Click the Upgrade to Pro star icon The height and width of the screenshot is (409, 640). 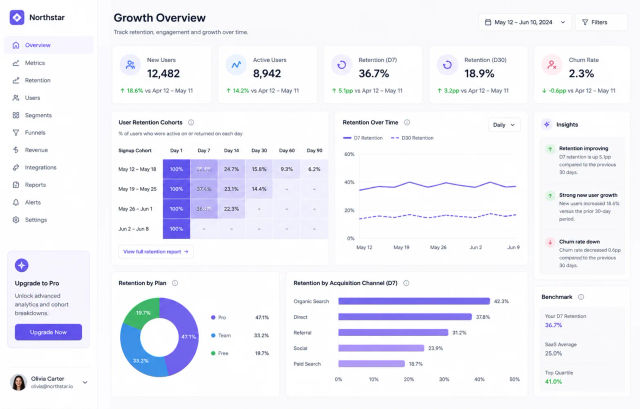pyautogui.click(x=22, y=265)
